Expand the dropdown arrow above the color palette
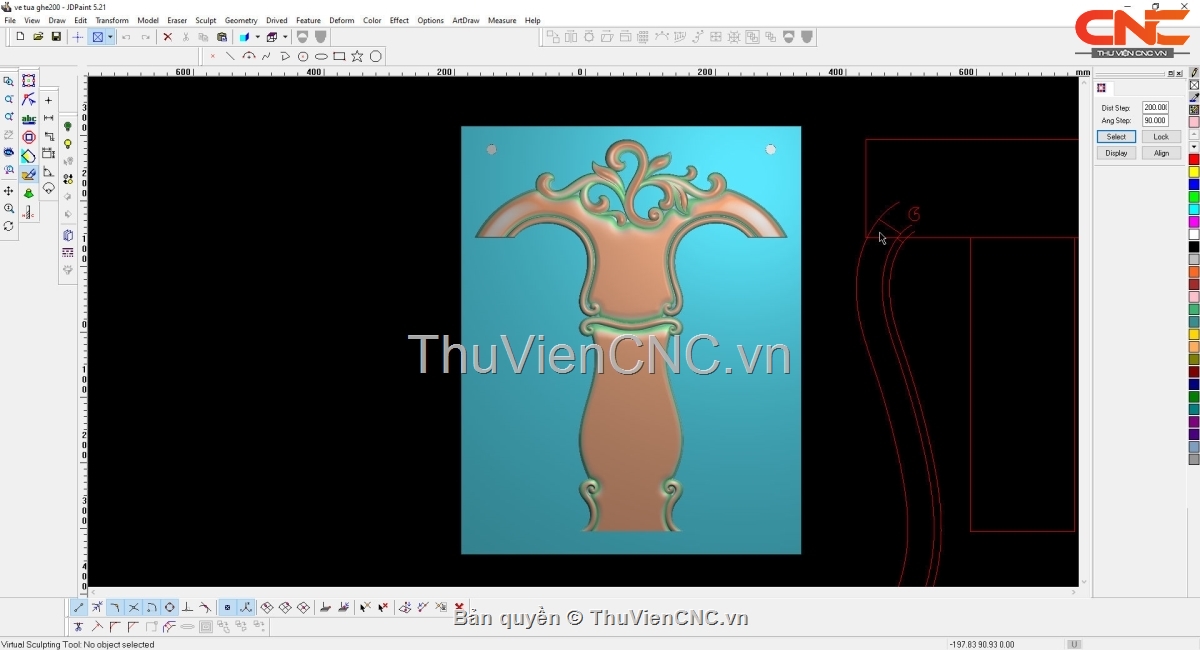The width and height of the screenshot is (1200, 650). tap(1194, 147)
